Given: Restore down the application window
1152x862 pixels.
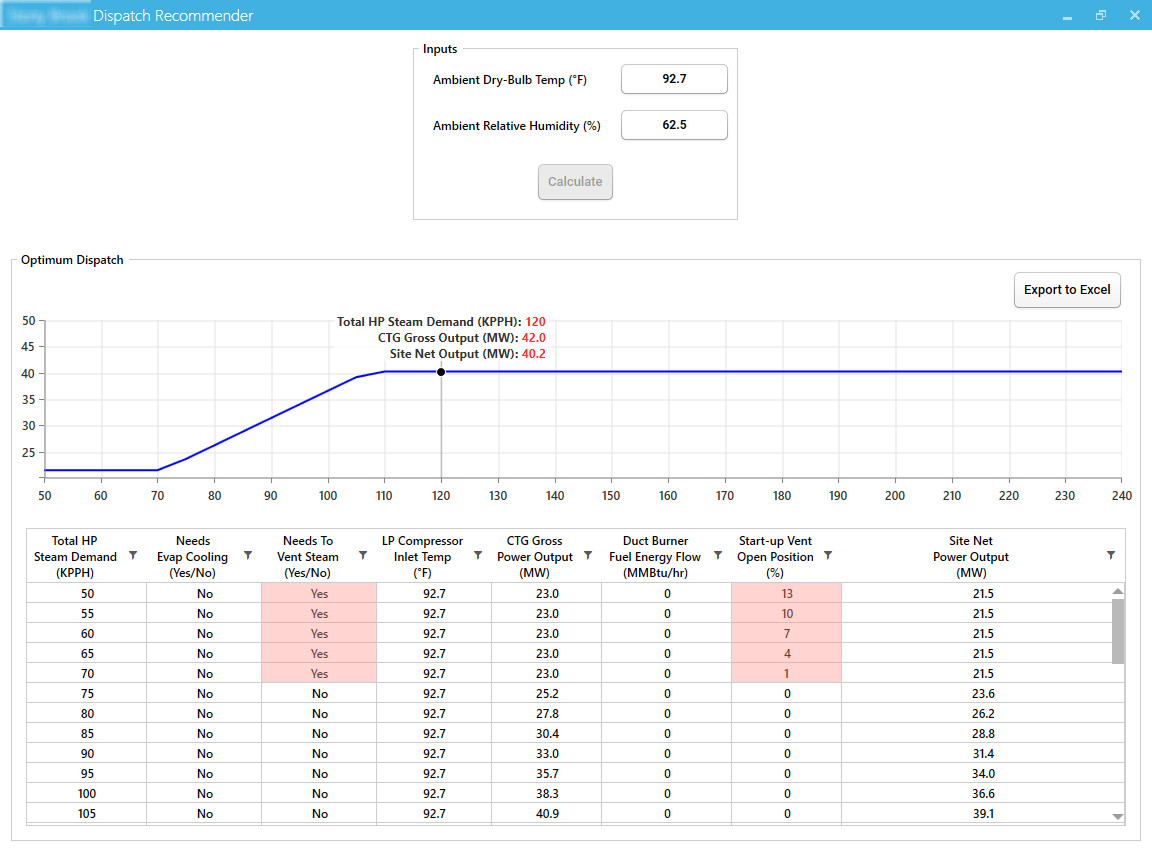Looking at the screenshot, I should [x=1100, y=15].
